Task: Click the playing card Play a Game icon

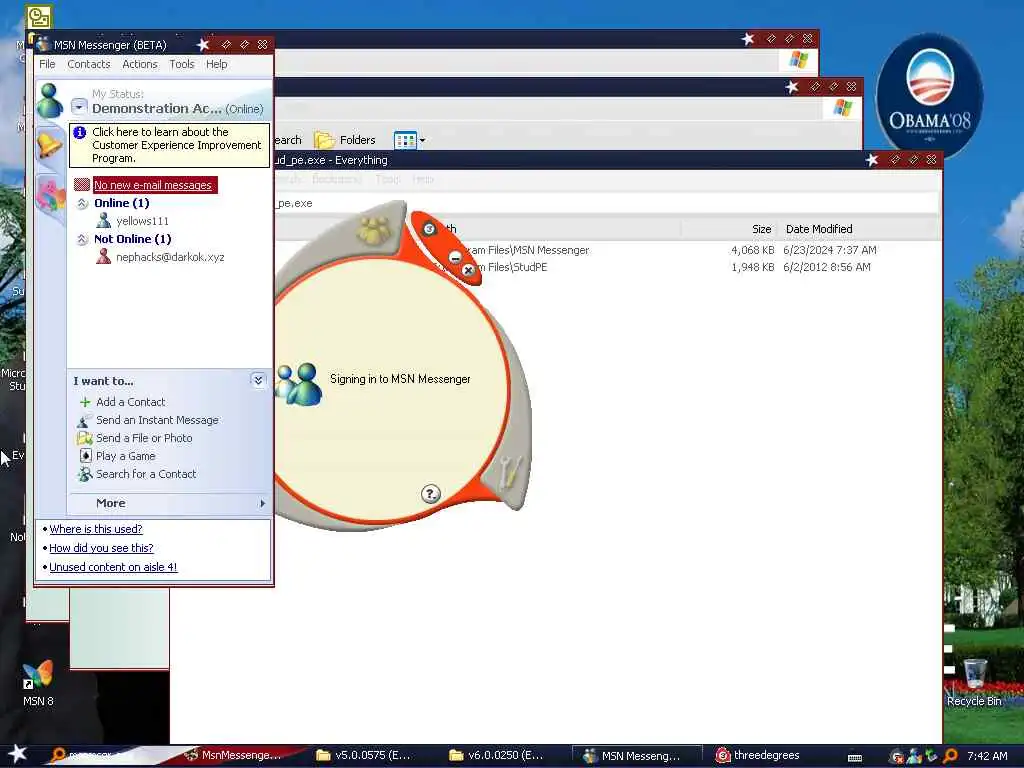Action: (86, 456)
